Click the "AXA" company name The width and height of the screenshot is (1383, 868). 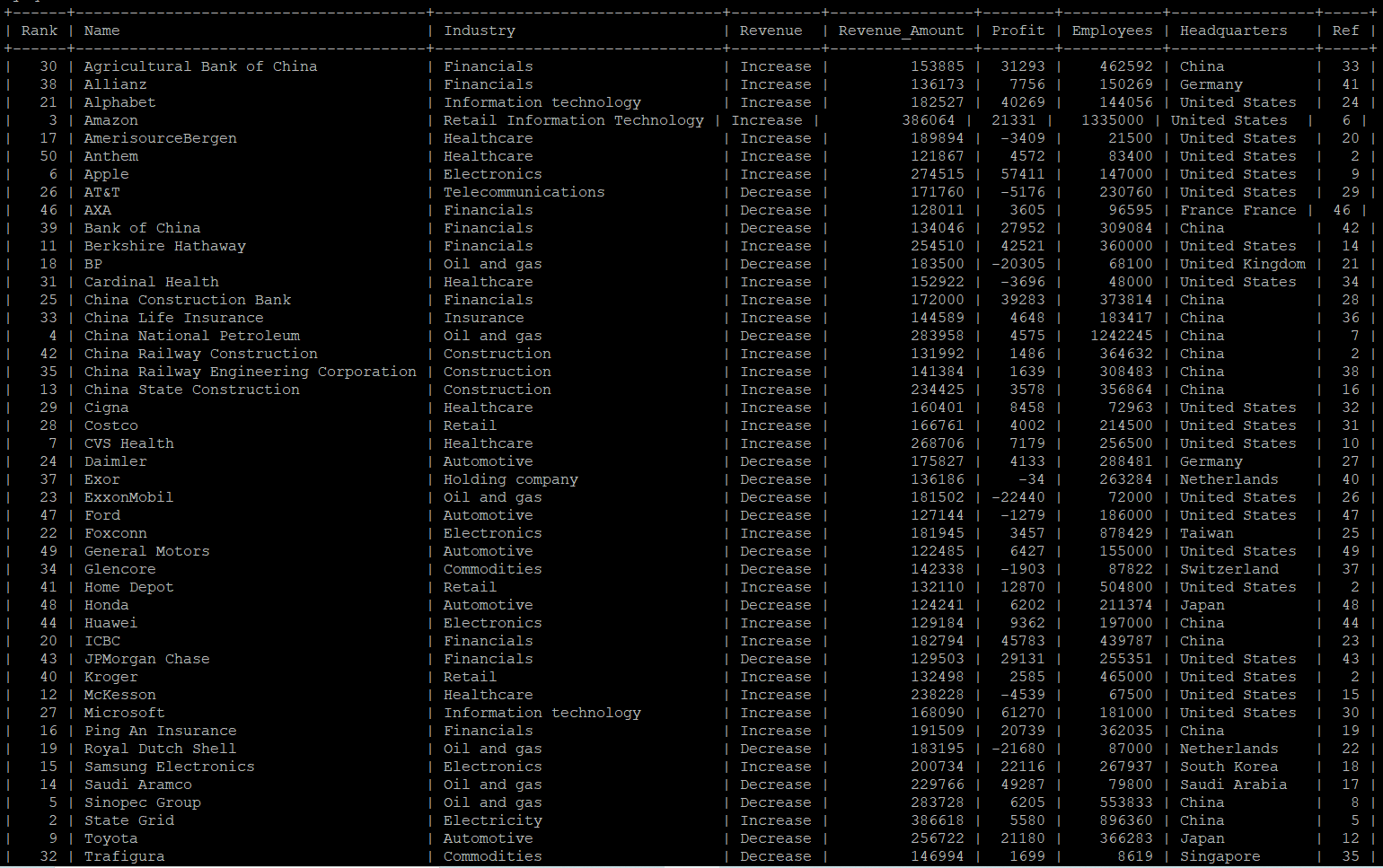[97, 210]
